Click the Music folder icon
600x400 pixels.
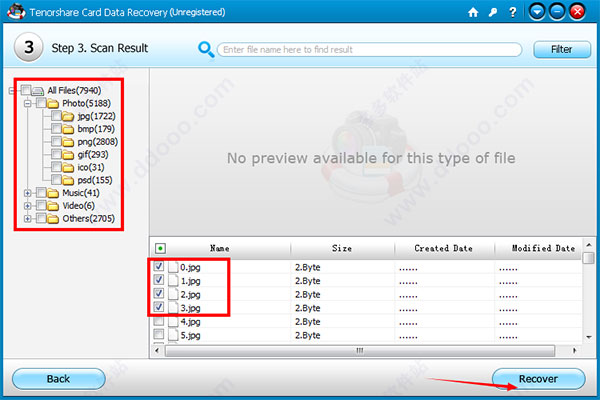(x=53, y=193)
